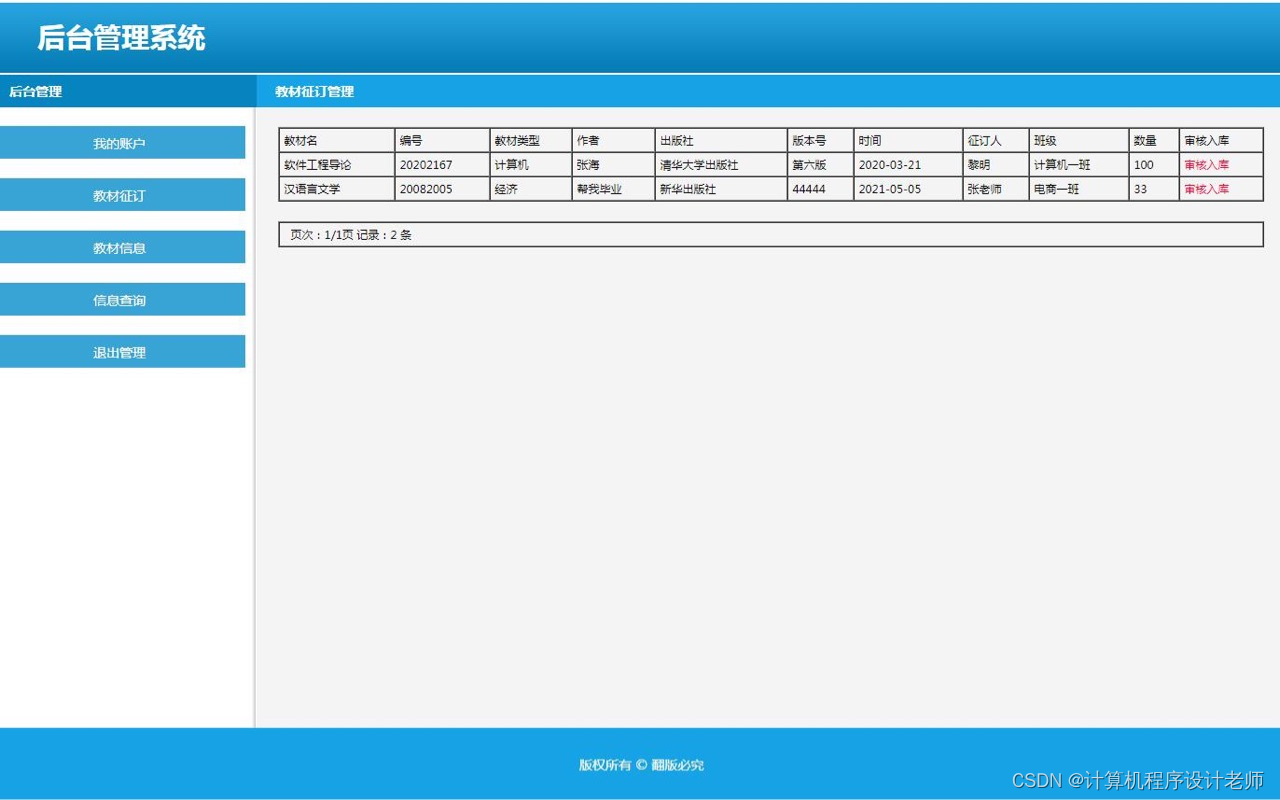Click the subscriber 张老师 cell
1280x800 pixels.
[x=996, y=189]
